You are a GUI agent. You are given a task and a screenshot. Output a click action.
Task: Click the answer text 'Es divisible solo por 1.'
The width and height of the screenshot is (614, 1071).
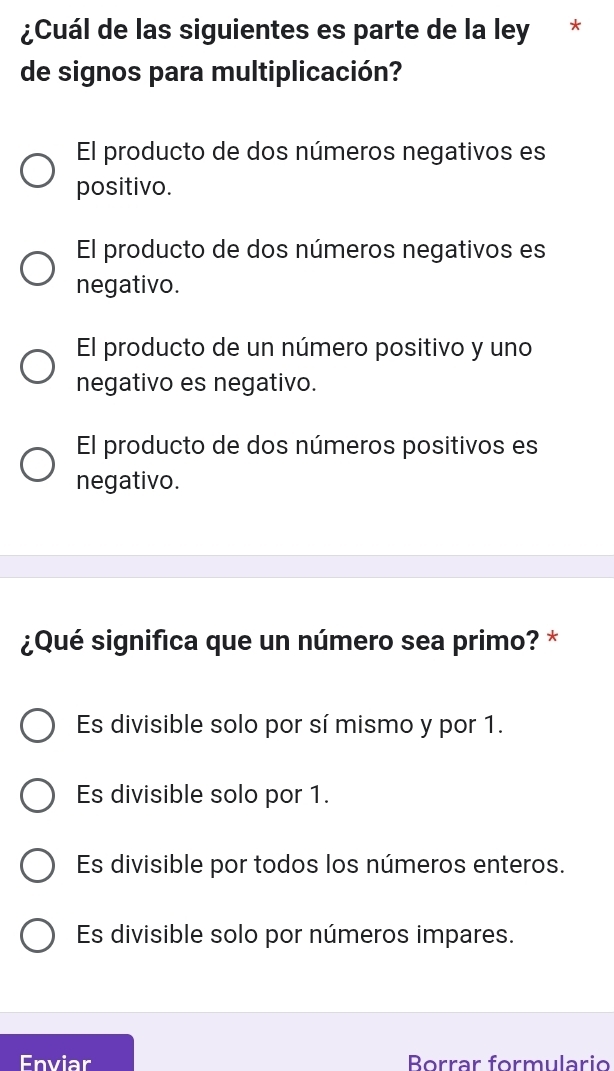click(203, 795)
